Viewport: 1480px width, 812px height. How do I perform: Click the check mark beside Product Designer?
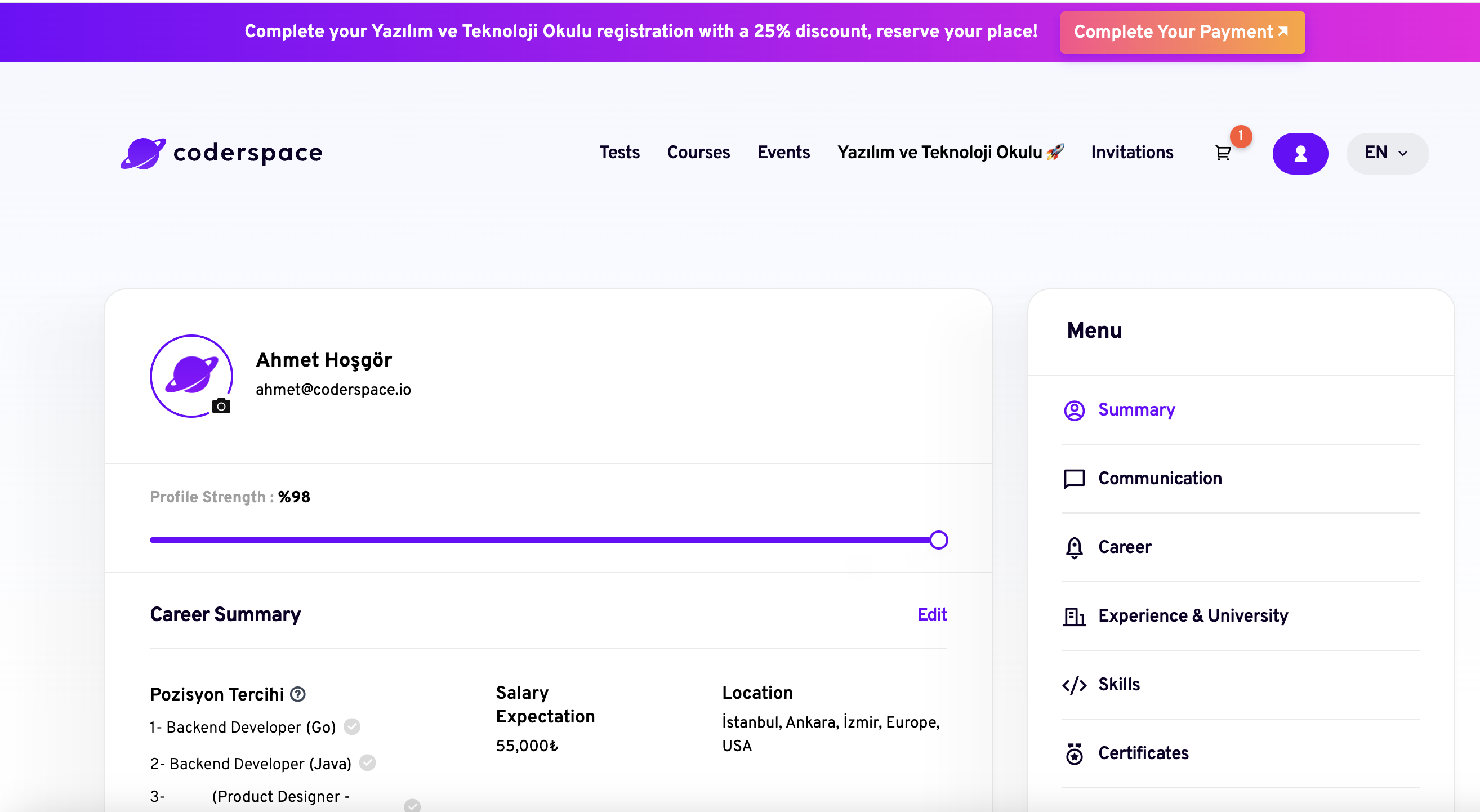[412, 805]
